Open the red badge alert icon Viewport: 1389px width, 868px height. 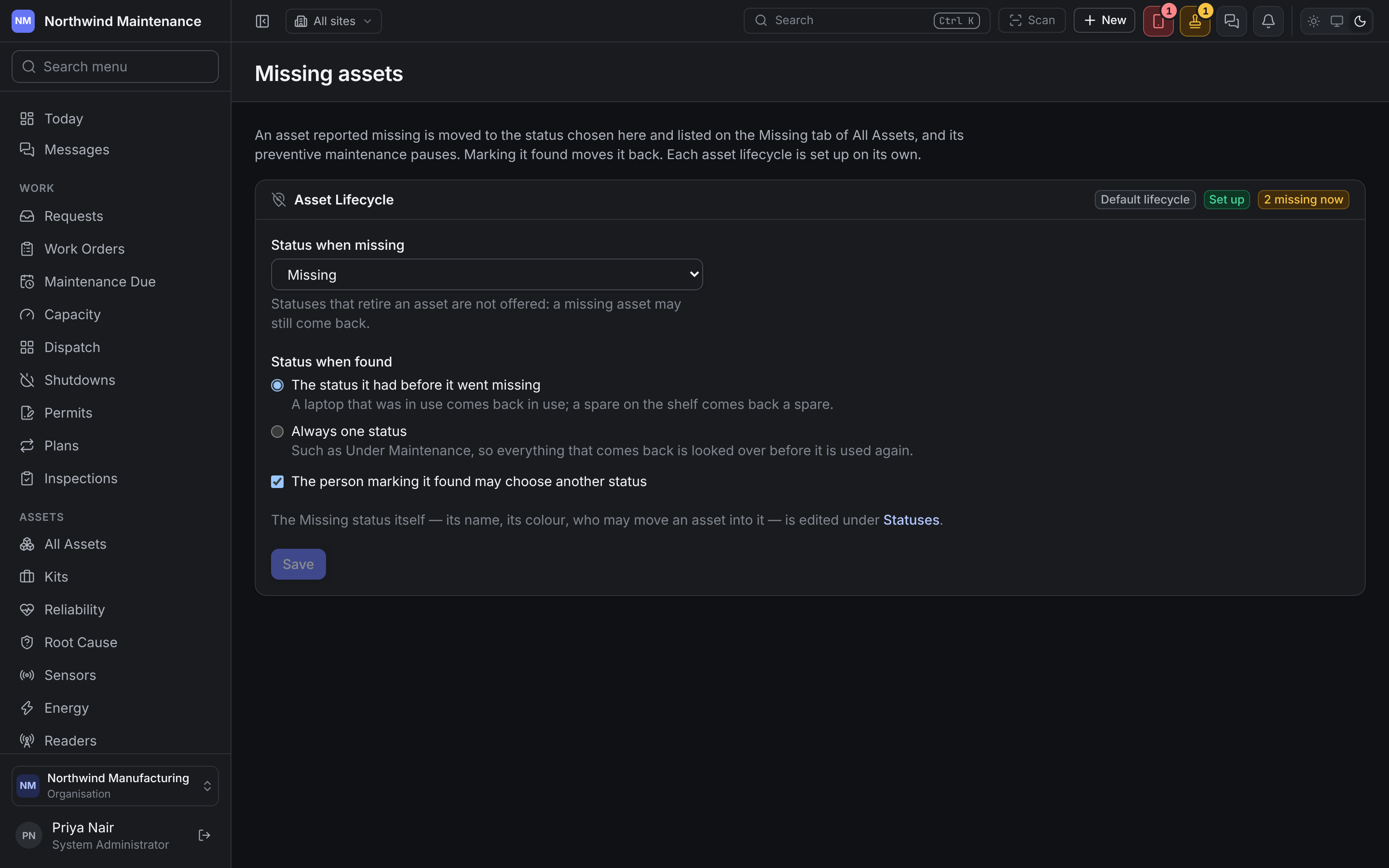(1157, 21)
